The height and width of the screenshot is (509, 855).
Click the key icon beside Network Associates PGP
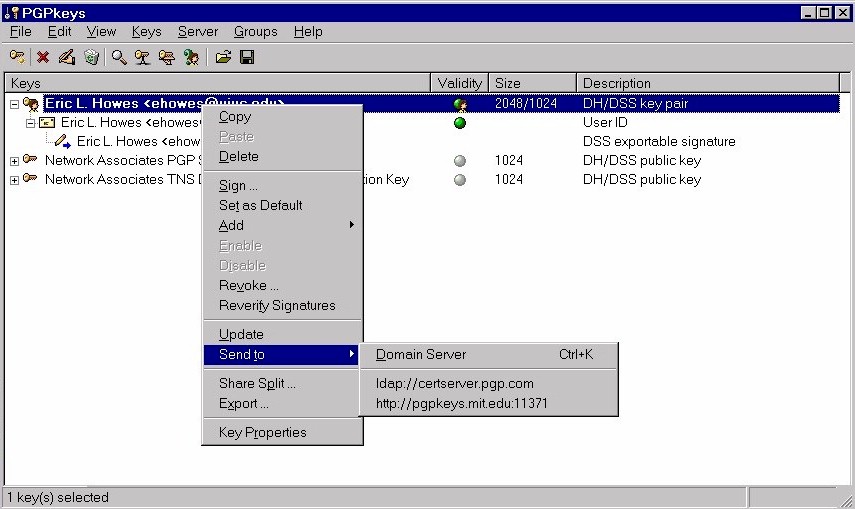(31, 160)
